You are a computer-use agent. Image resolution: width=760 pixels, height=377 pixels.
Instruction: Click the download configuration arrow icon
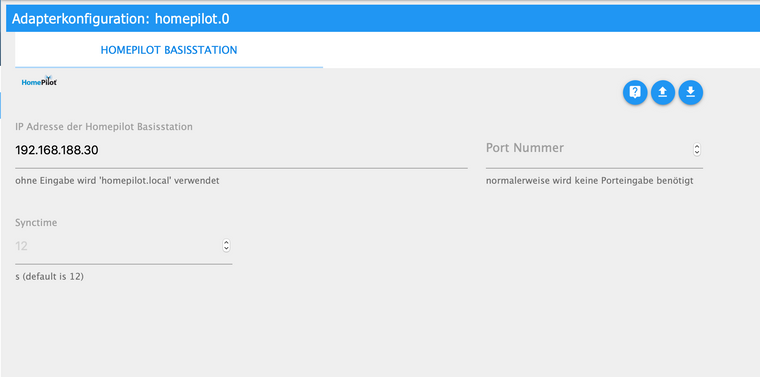691,92
